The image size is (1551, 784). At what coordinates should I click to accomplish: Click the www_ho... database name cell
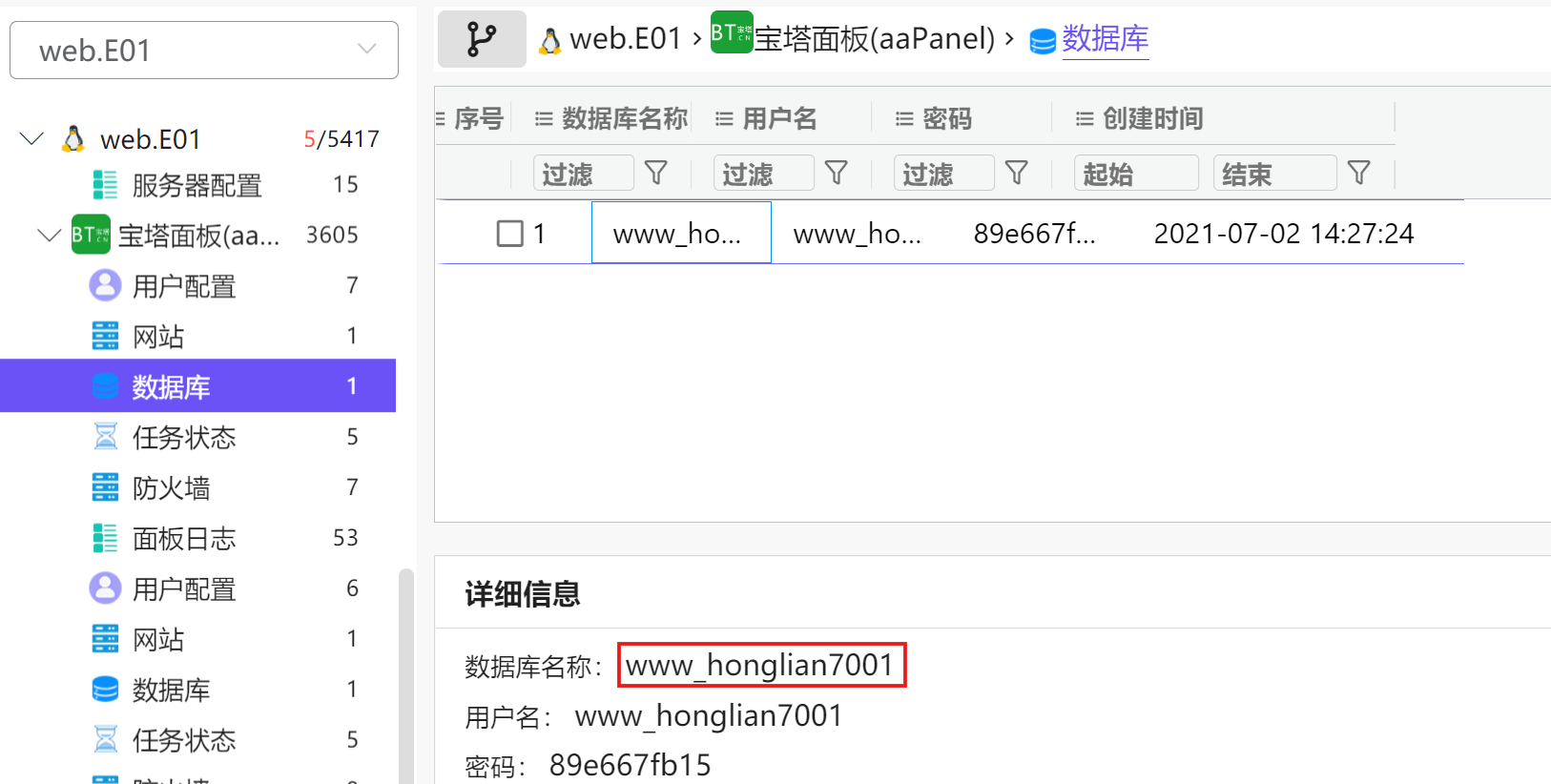tap(681, 233)
